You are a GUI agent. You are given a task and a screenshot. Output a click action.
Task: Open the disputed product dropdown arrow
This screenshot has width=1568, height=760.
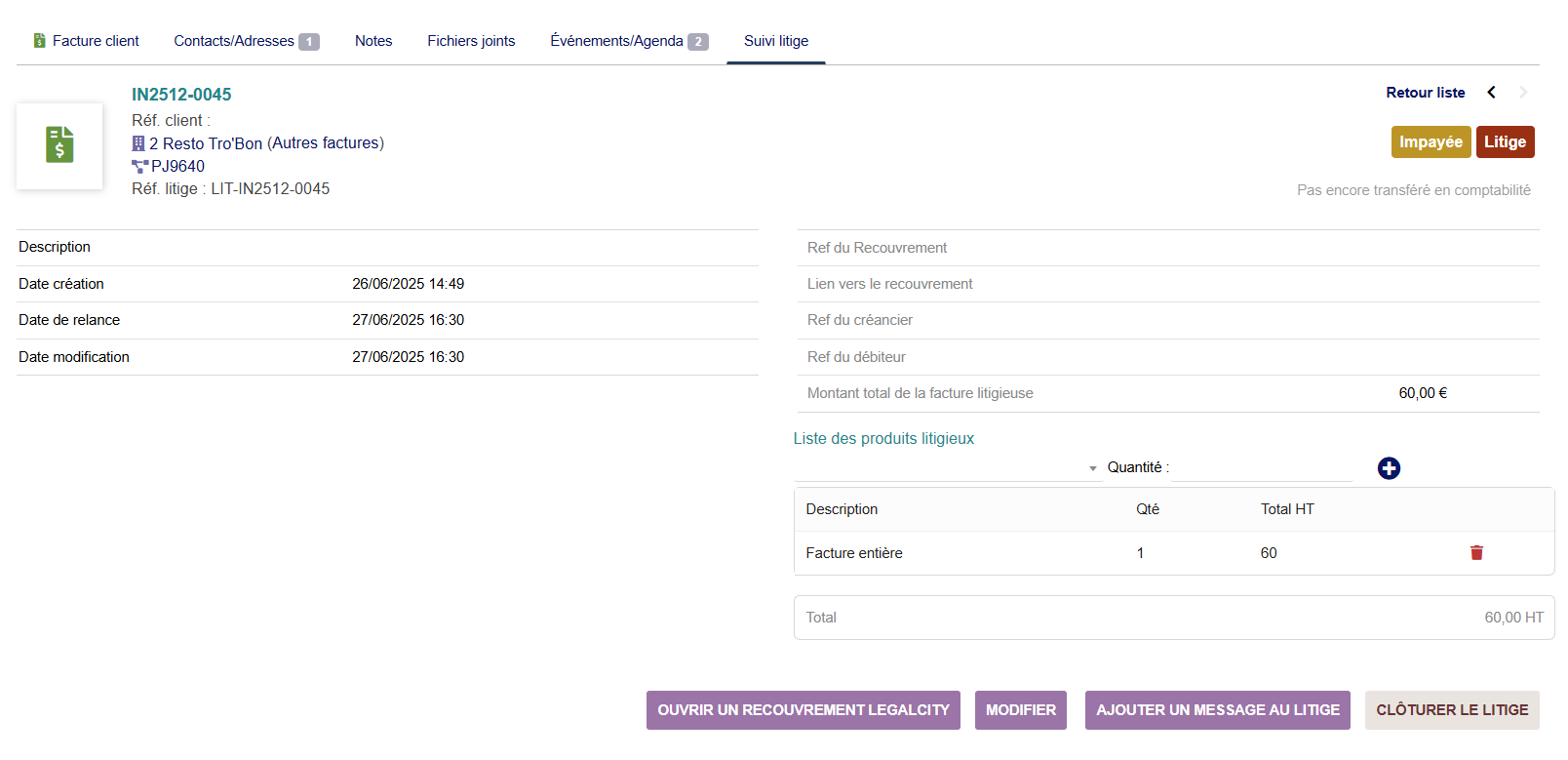pyautogui.click(x=1093, y=468)
